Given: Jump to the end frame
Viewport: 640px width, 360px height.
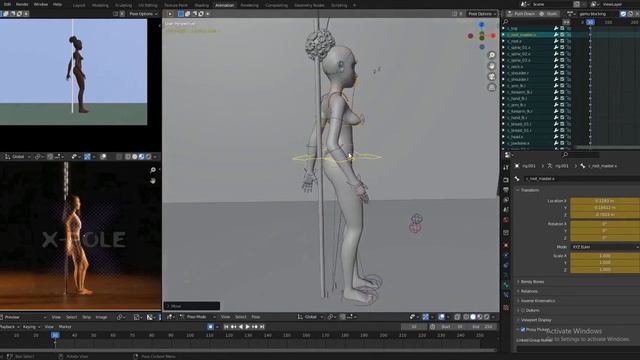Looking at the screenshot, I should (262, 327).
